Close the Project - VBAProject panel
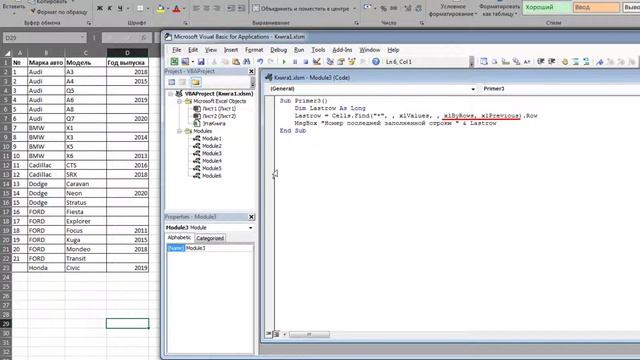Image resolution: width=640 pixels, height=360 pixels. point(251,71)
